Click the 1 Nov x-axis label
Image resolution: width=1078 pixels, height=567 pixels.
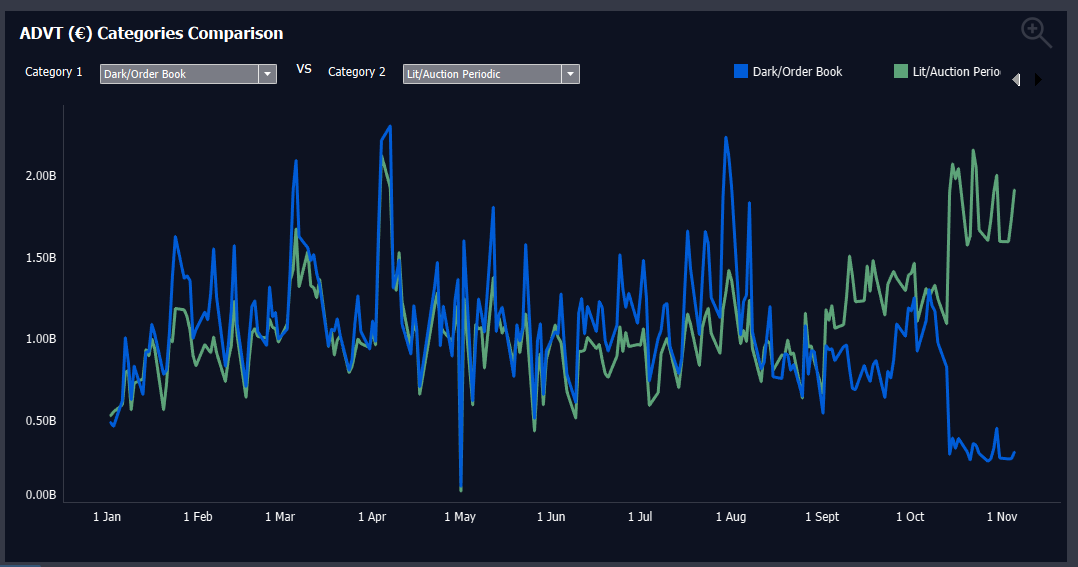(1002, 517)
